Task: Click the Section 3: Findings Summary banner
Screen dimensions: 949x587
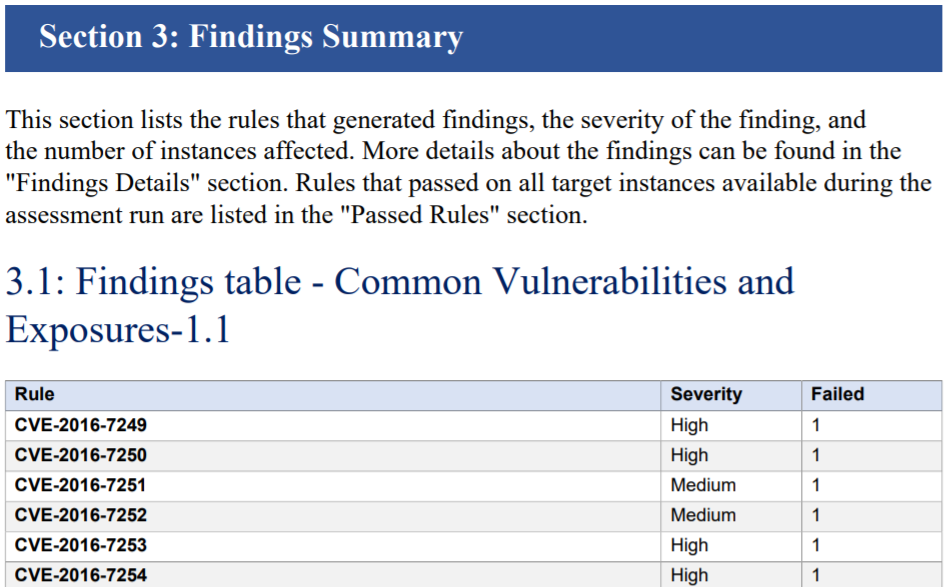Action: click(473, 38)
